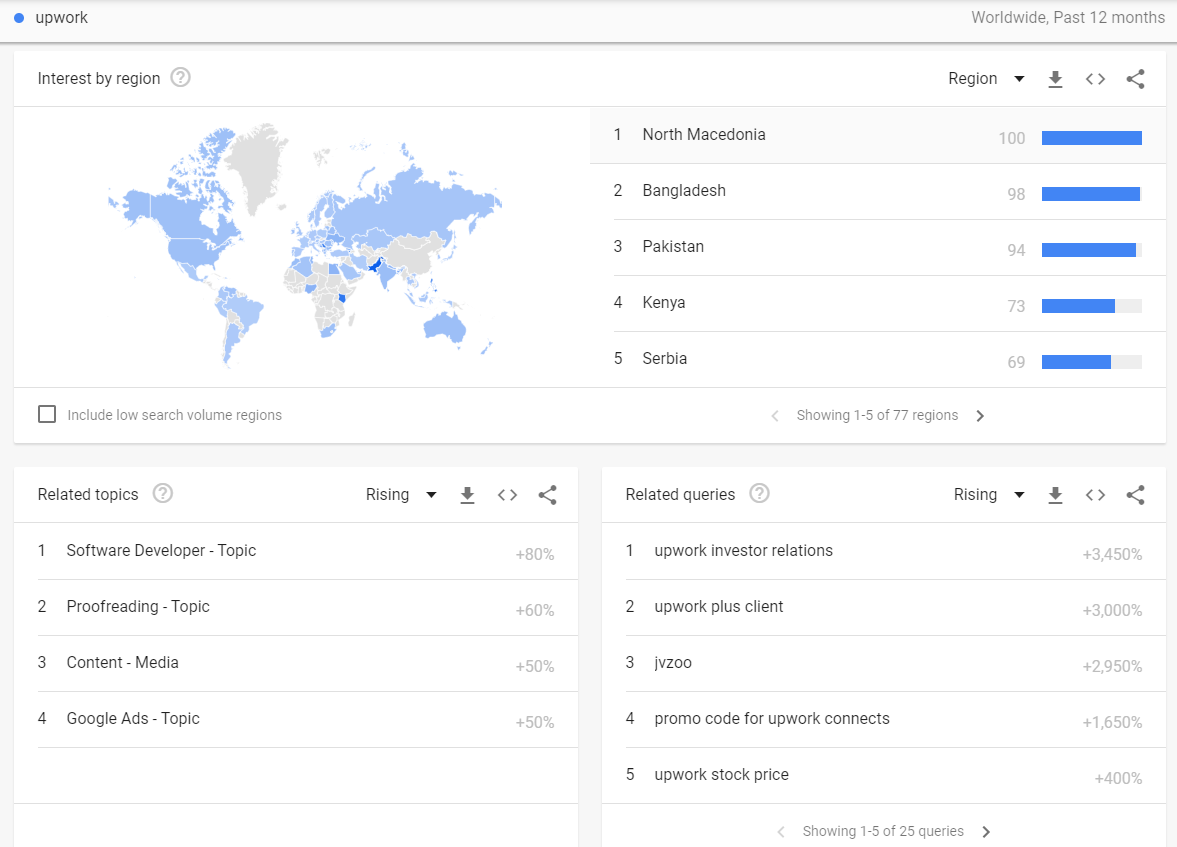
Task: Download Related topics data
Action: (467, 495)
